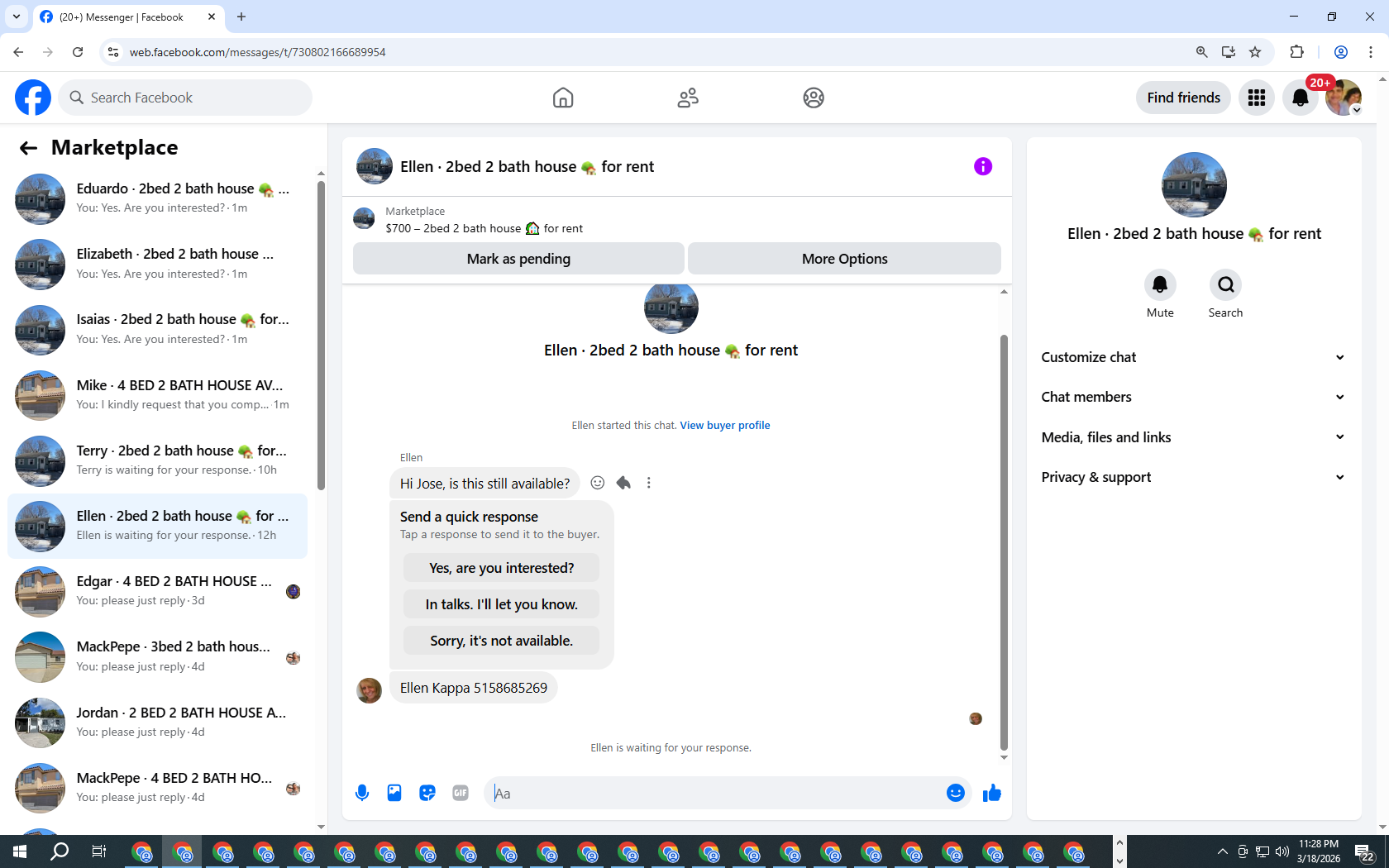Open more options for 'Hi Jose' message
Viewport: 1389px width, 868px height.
point(649,483)
